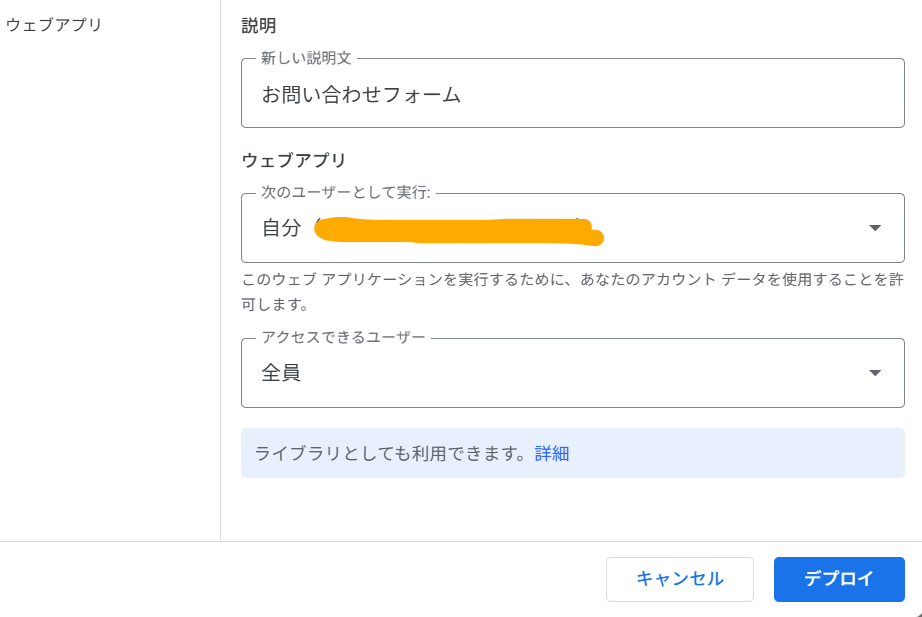Select the 全員 value in the access dropdown
922x617 pixels.
pos(282,373)
